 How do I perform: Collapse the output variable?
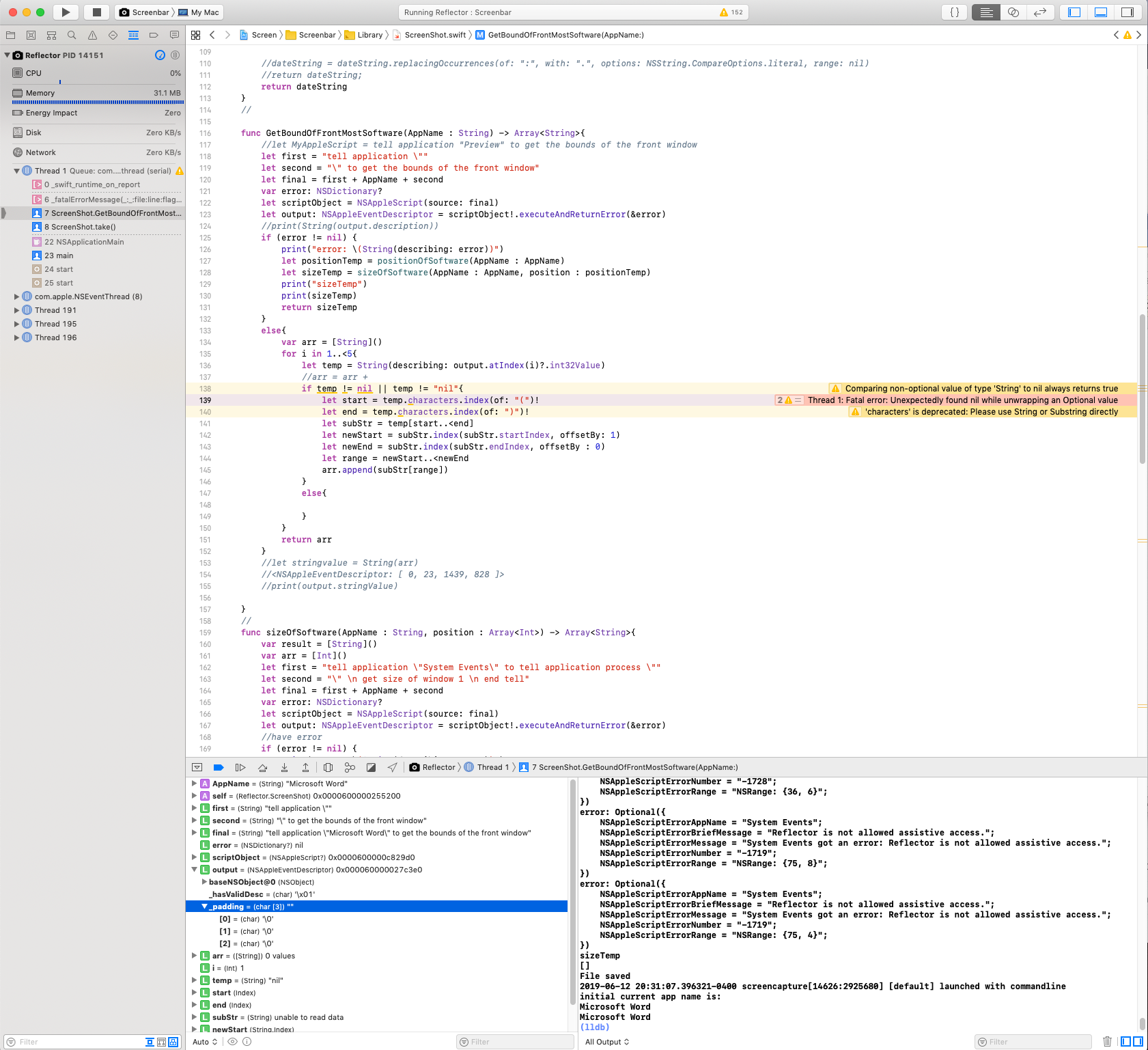(x=195, y=870)
